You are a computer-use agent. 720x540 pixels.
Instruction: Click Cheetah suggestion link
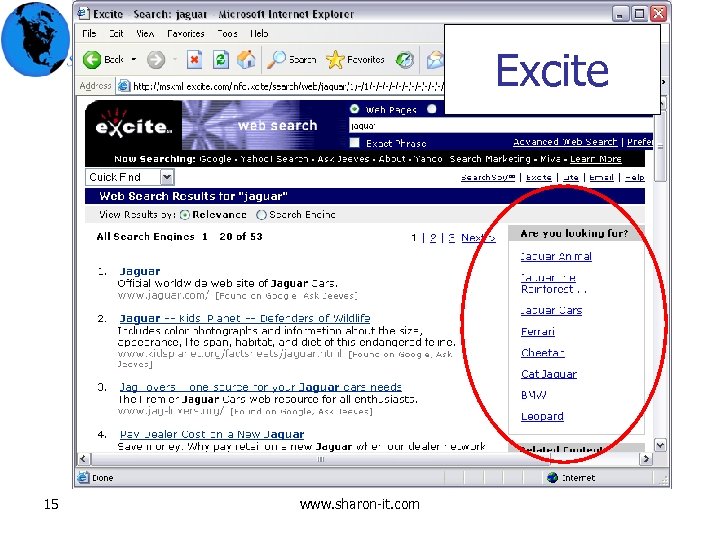(x=543, y=353)
